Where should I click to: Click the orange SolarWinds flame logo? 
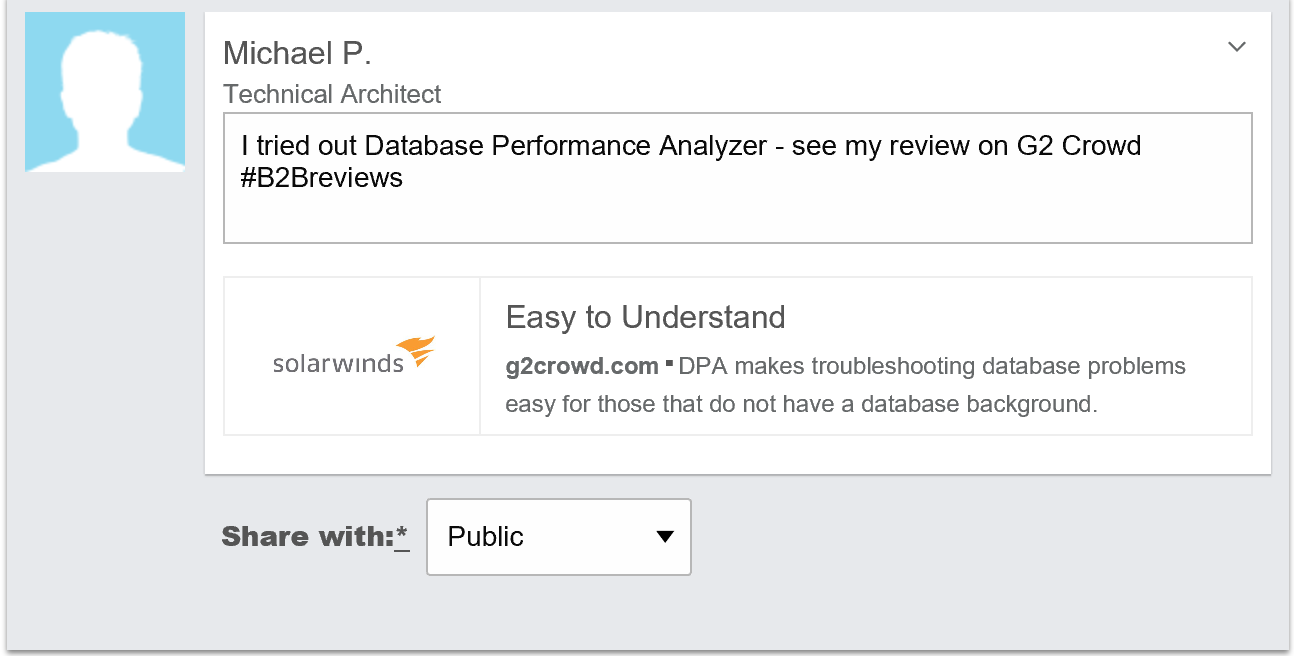point(416,352)
